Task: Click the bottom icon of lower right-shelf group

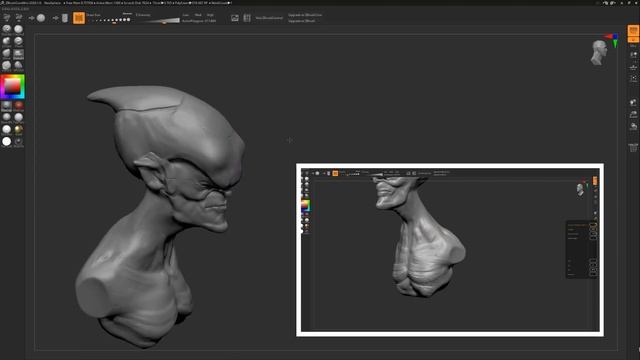Action: (633, 126)
